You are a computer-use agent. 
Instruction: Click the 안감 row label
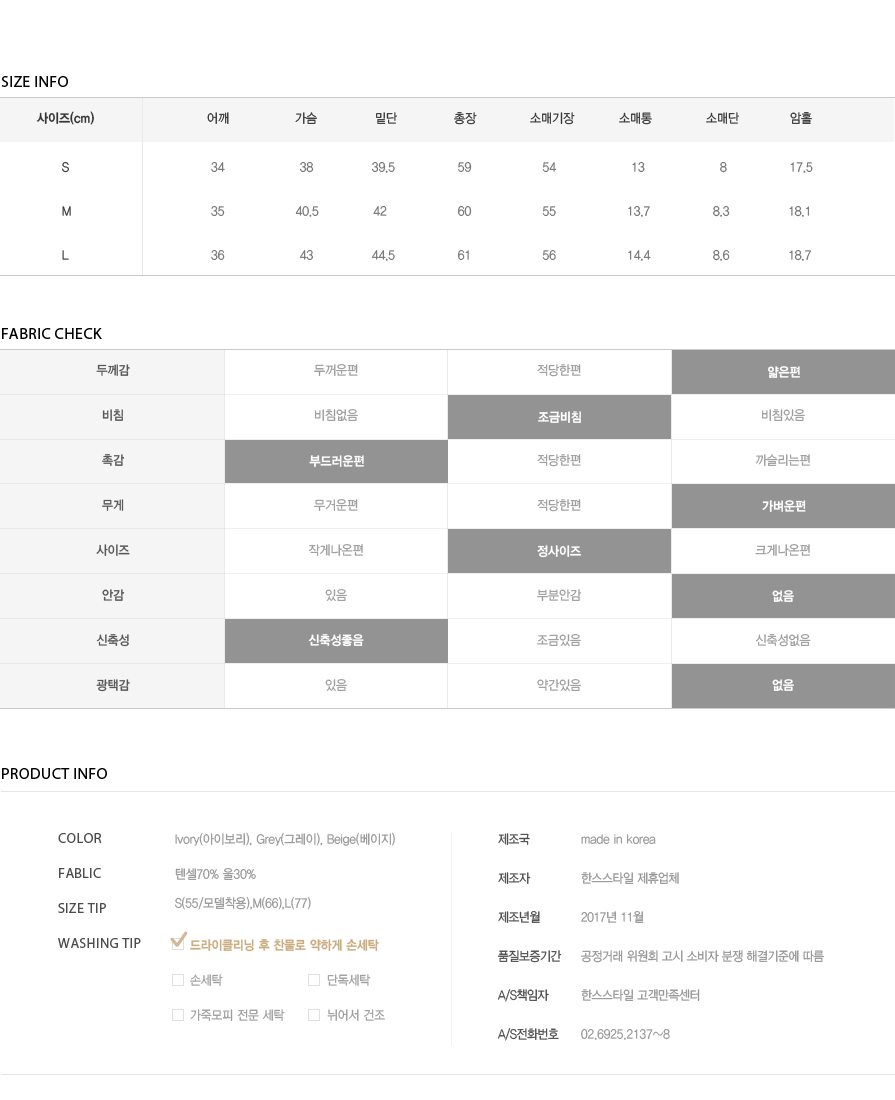pyautogui.click(x=112, y=595)
